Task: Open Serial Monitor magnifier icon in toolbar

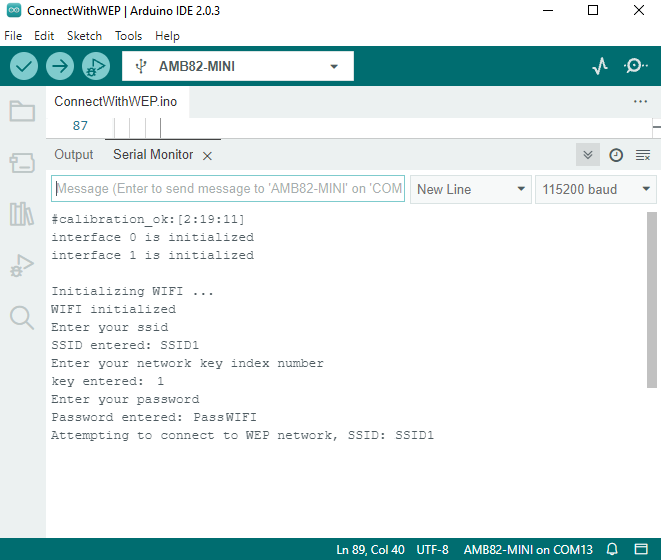Action: (635, 66)
